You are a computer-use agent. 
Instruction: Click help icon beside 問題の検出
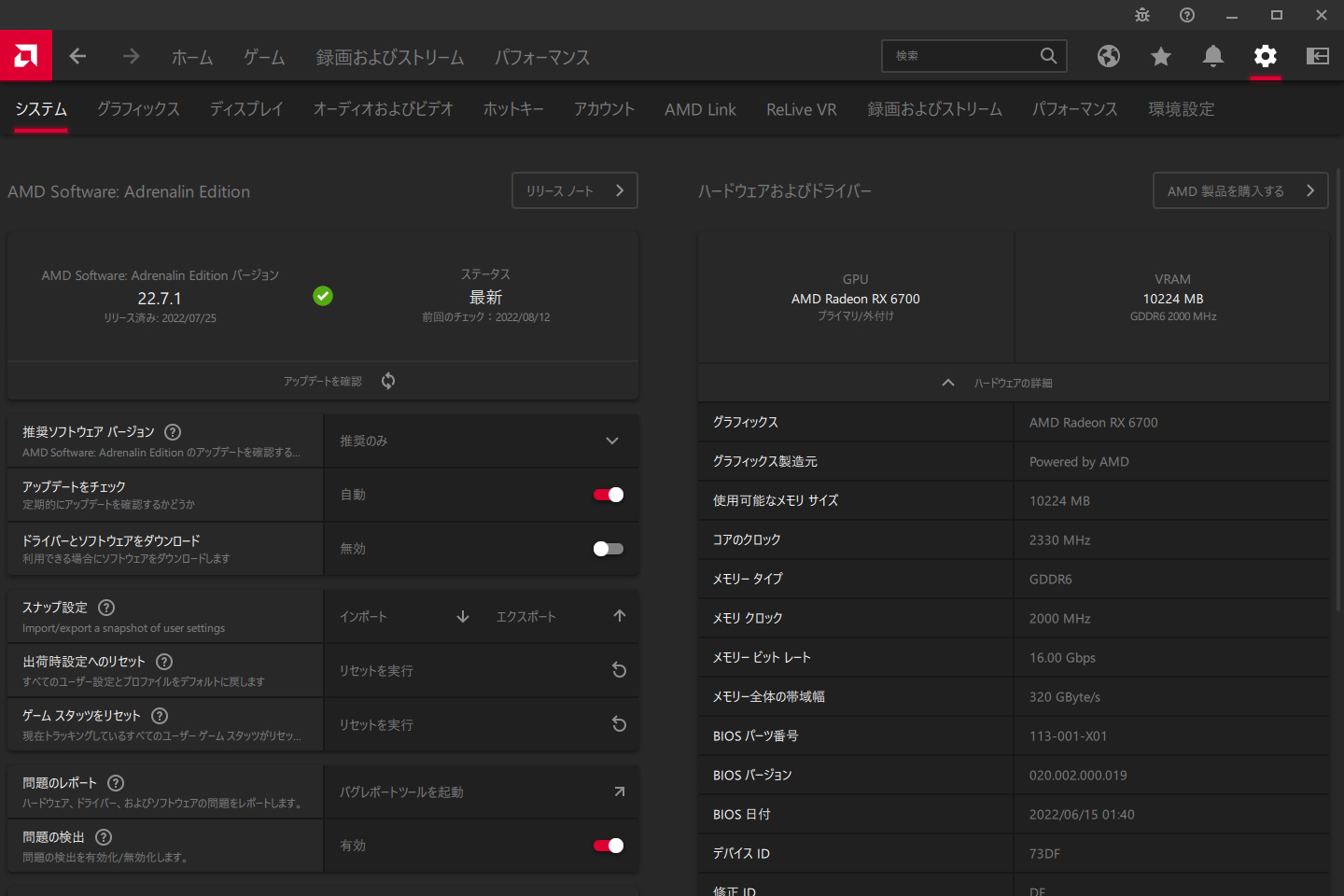point(104,837)
